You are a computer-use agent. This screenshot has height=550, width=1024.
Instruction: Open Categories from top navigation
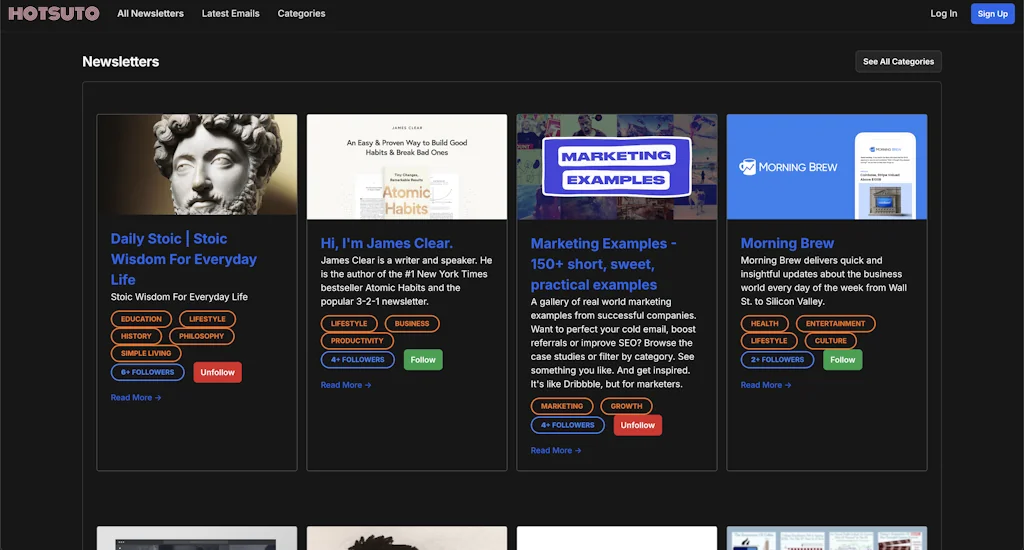pyautogui.click(x=301, y=14)
